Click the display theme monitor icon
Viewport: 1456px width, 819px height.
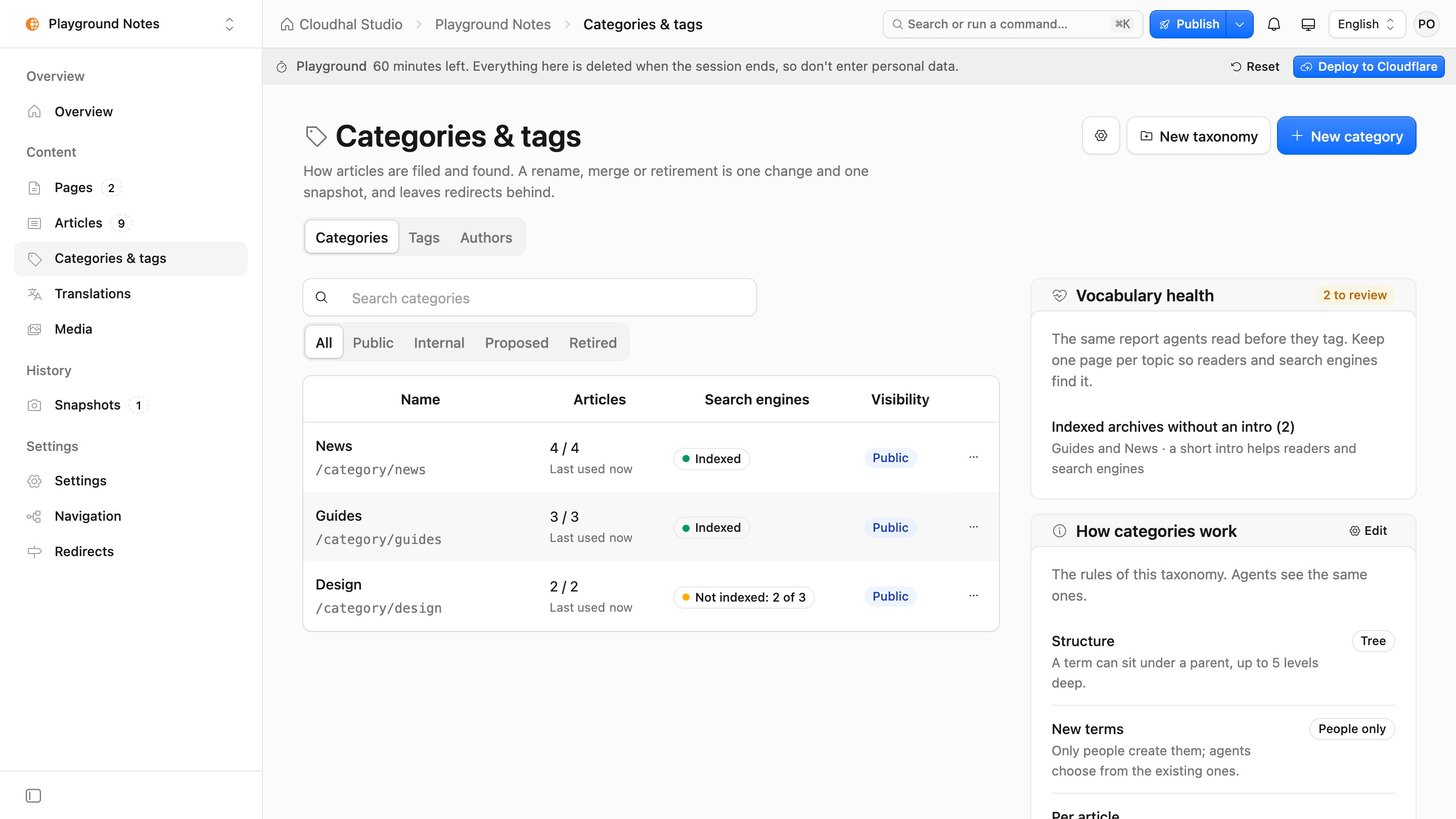click(1308, 24)
